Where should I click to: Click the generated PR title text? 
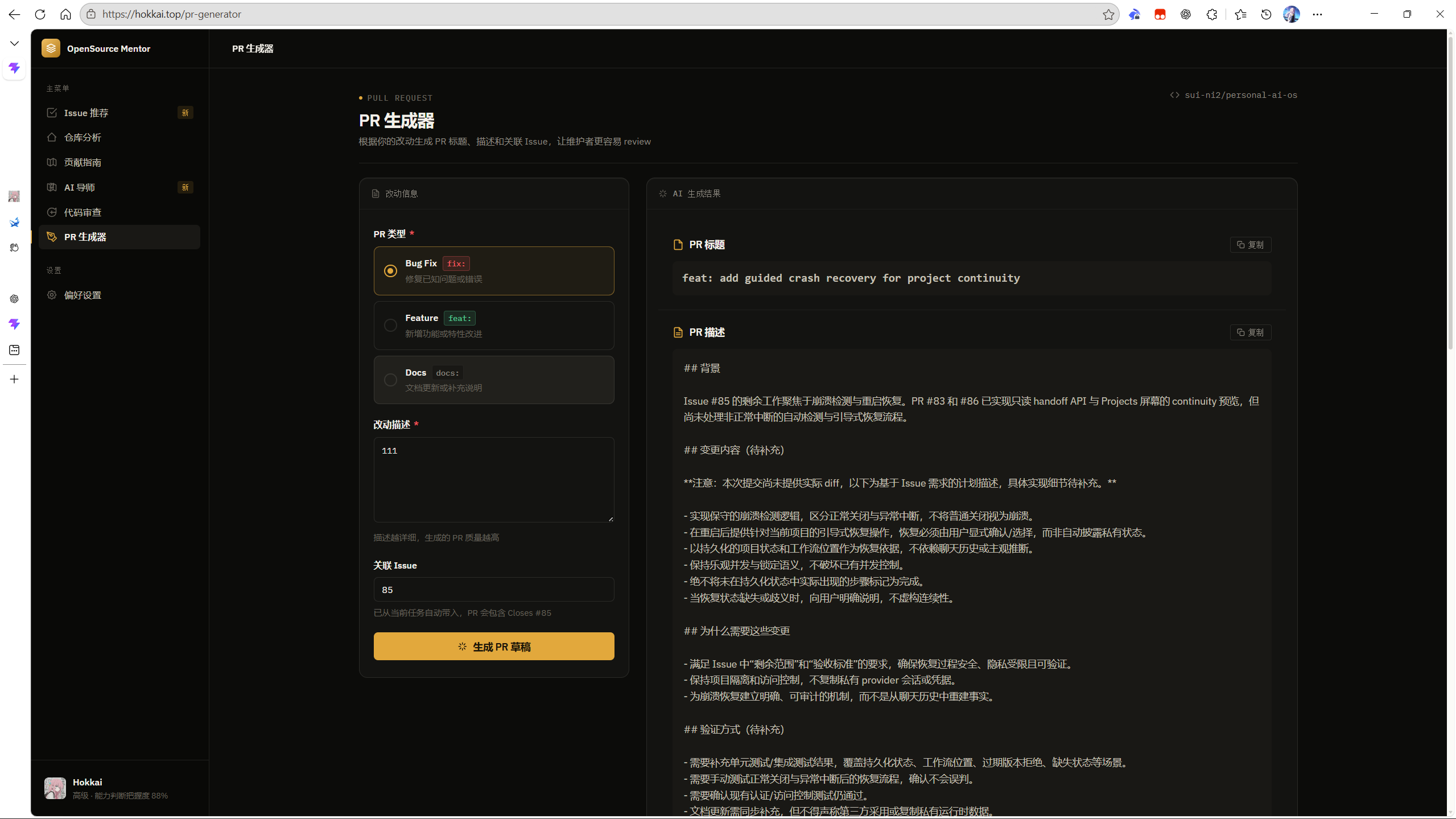[851, 278]
